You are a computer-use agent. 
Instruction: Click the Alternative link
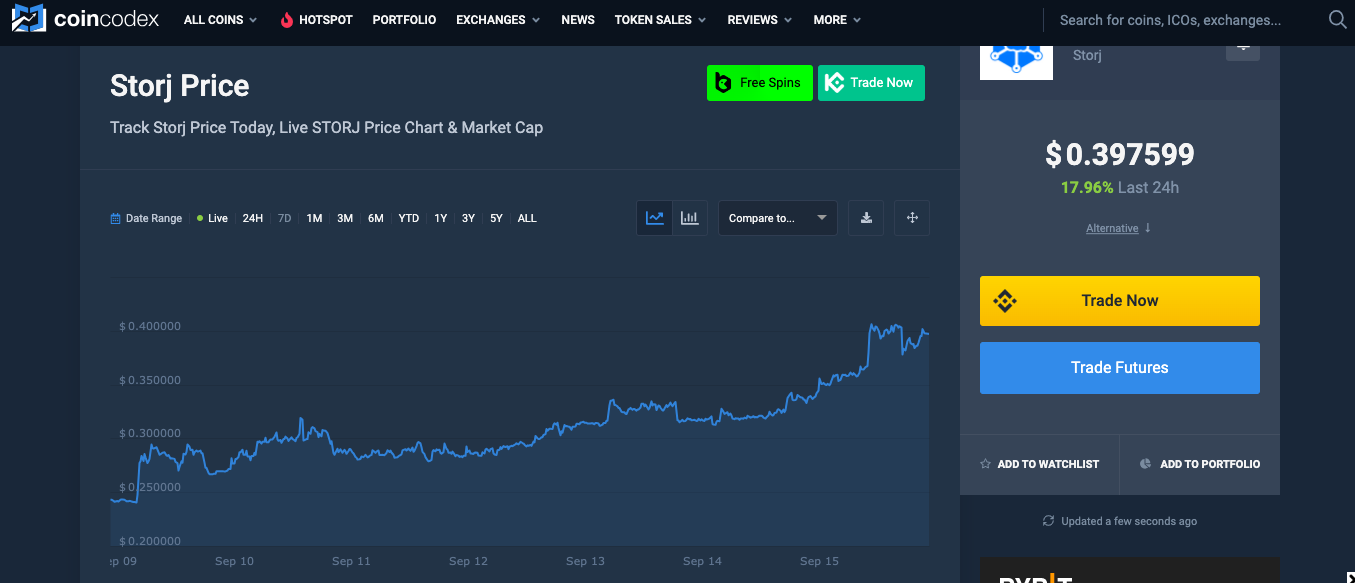coord(1112,229)
